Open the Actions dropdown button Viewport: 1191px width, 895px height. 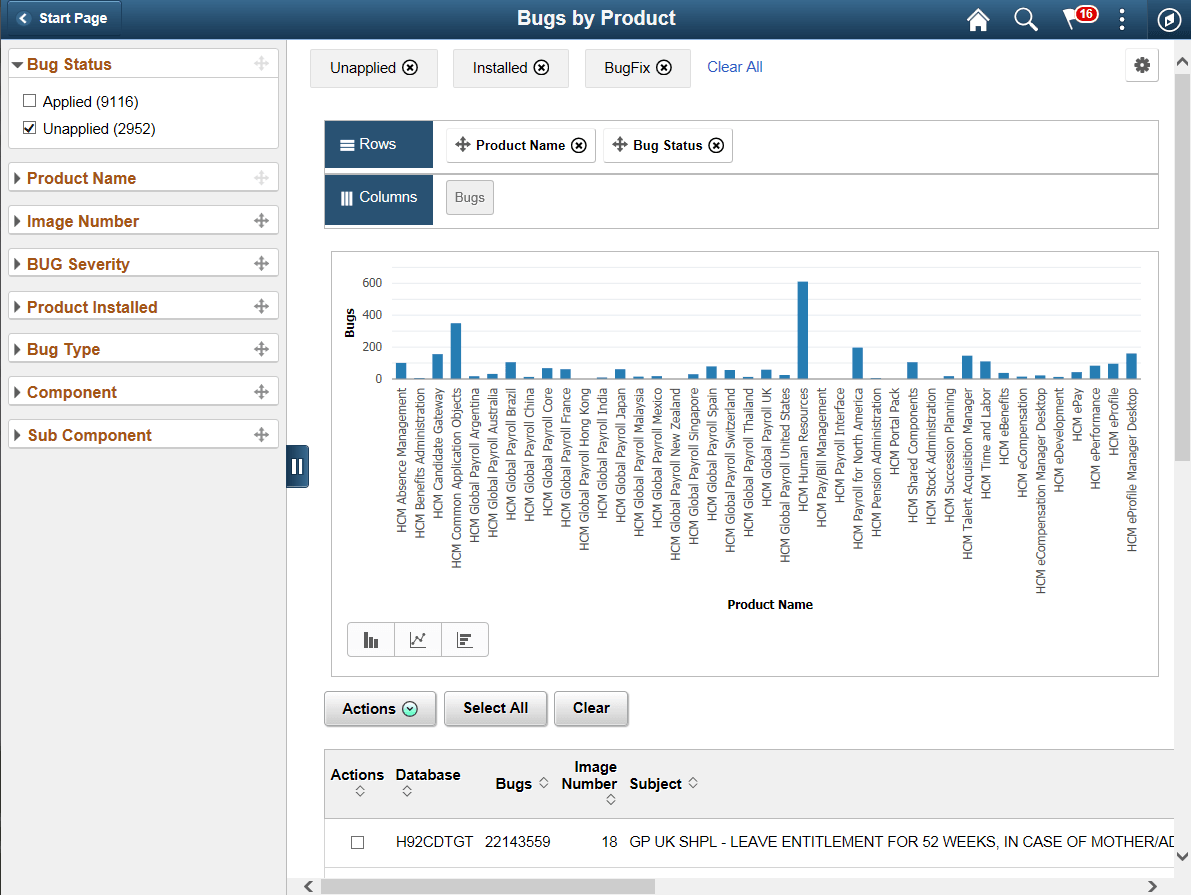380,709
